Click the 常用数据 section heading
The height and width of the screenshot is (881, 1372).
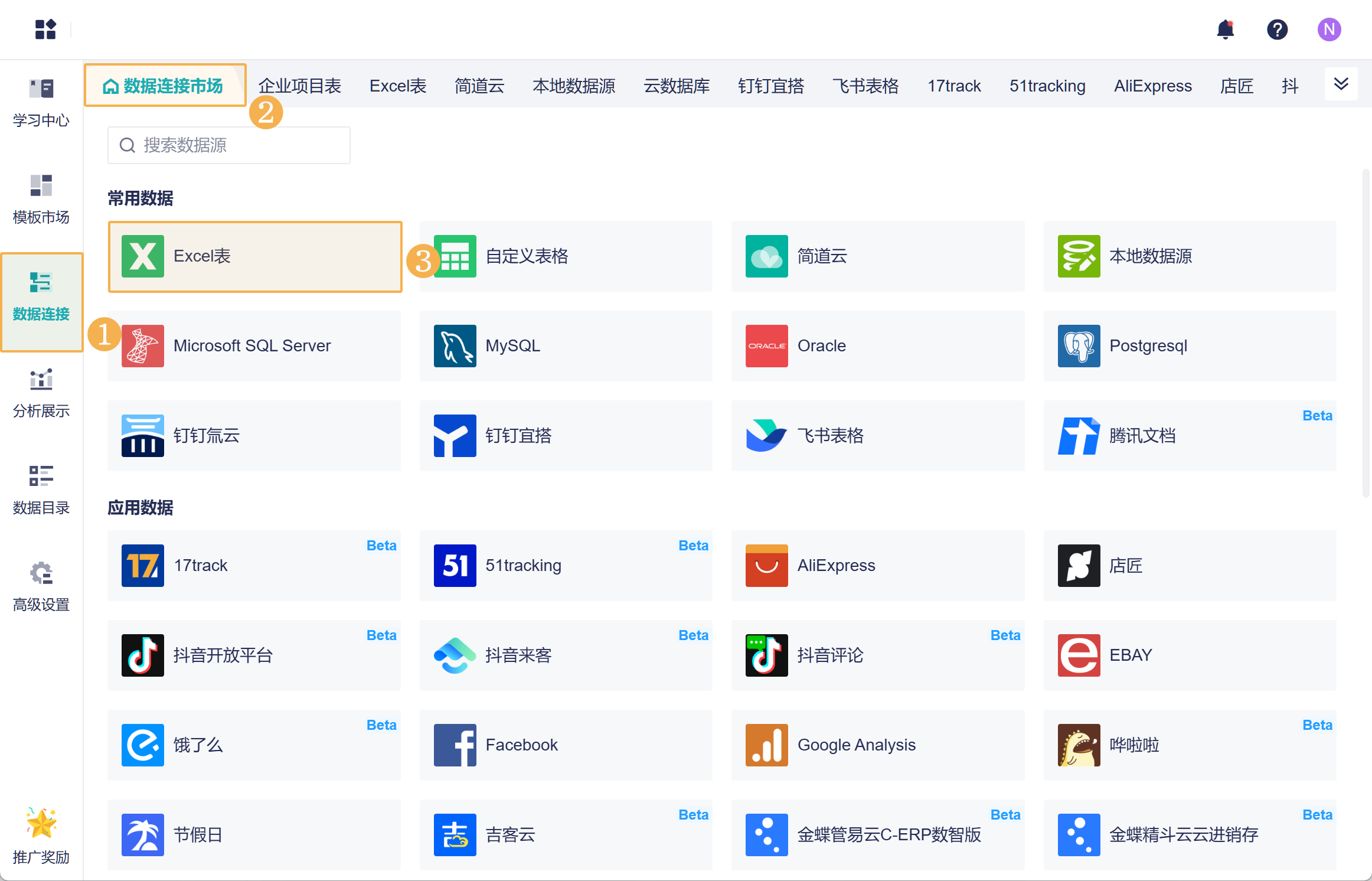pyautogui.click(x=141, y=198)
